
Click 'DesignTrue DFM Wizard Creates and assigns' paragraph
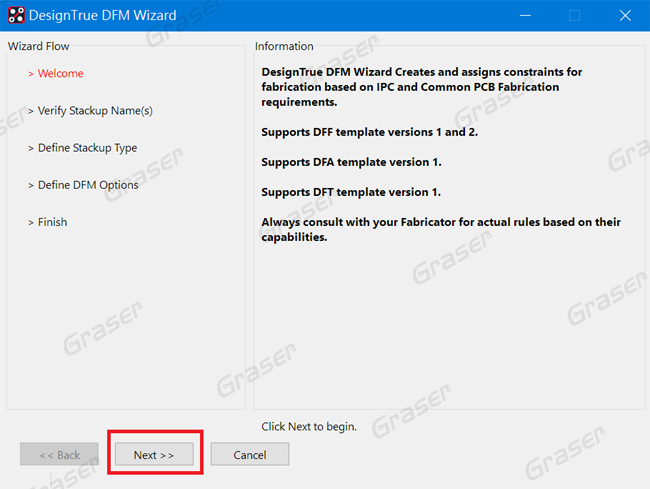point(422,87)
